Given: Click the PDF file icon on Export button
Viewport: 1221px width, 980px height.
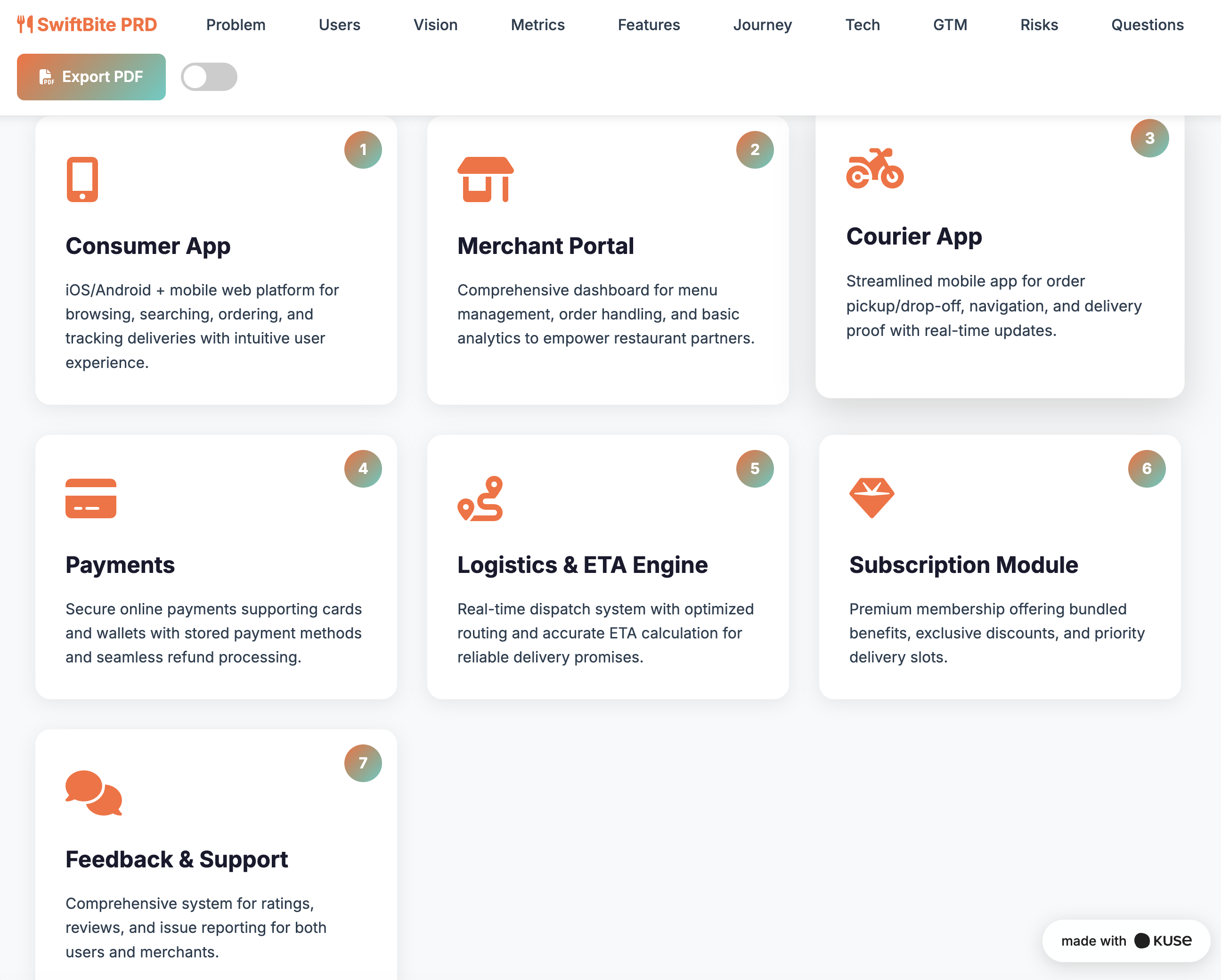Looking at the screenshot, I should 47,76.
